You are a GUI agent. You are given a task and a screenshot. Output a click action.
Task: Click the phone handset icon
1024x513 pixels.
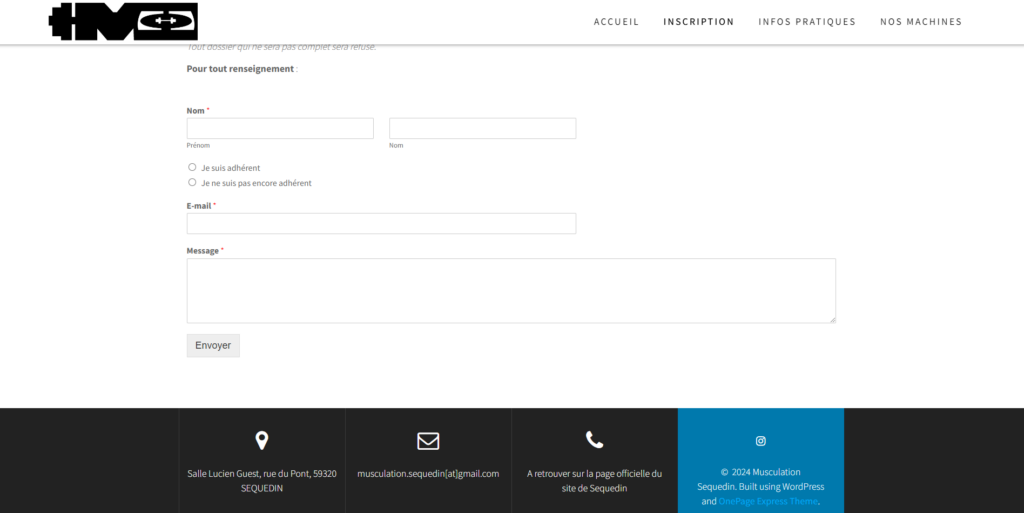point(594,440)
